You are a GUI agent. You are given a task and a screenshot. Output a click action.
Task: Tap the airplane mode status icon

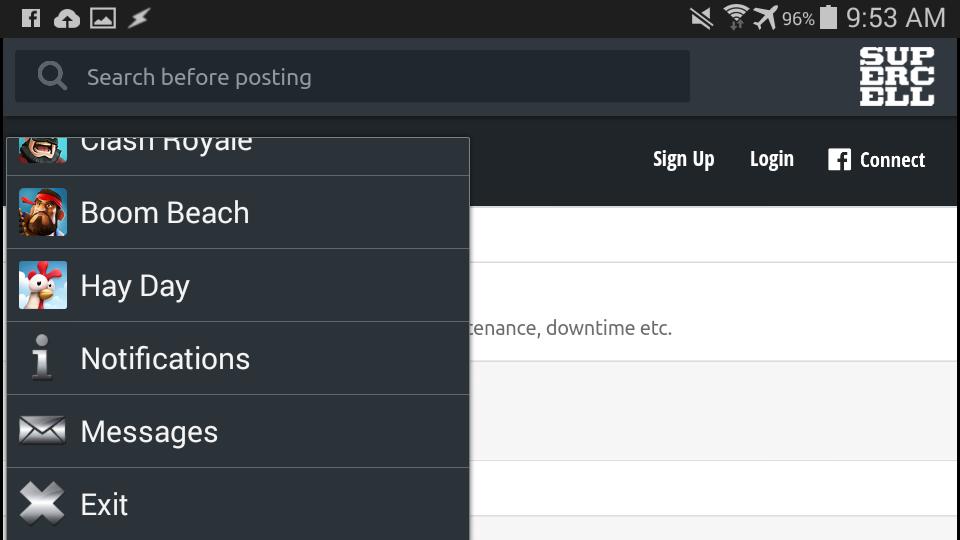pyautogui.click(x=765, y=18)
